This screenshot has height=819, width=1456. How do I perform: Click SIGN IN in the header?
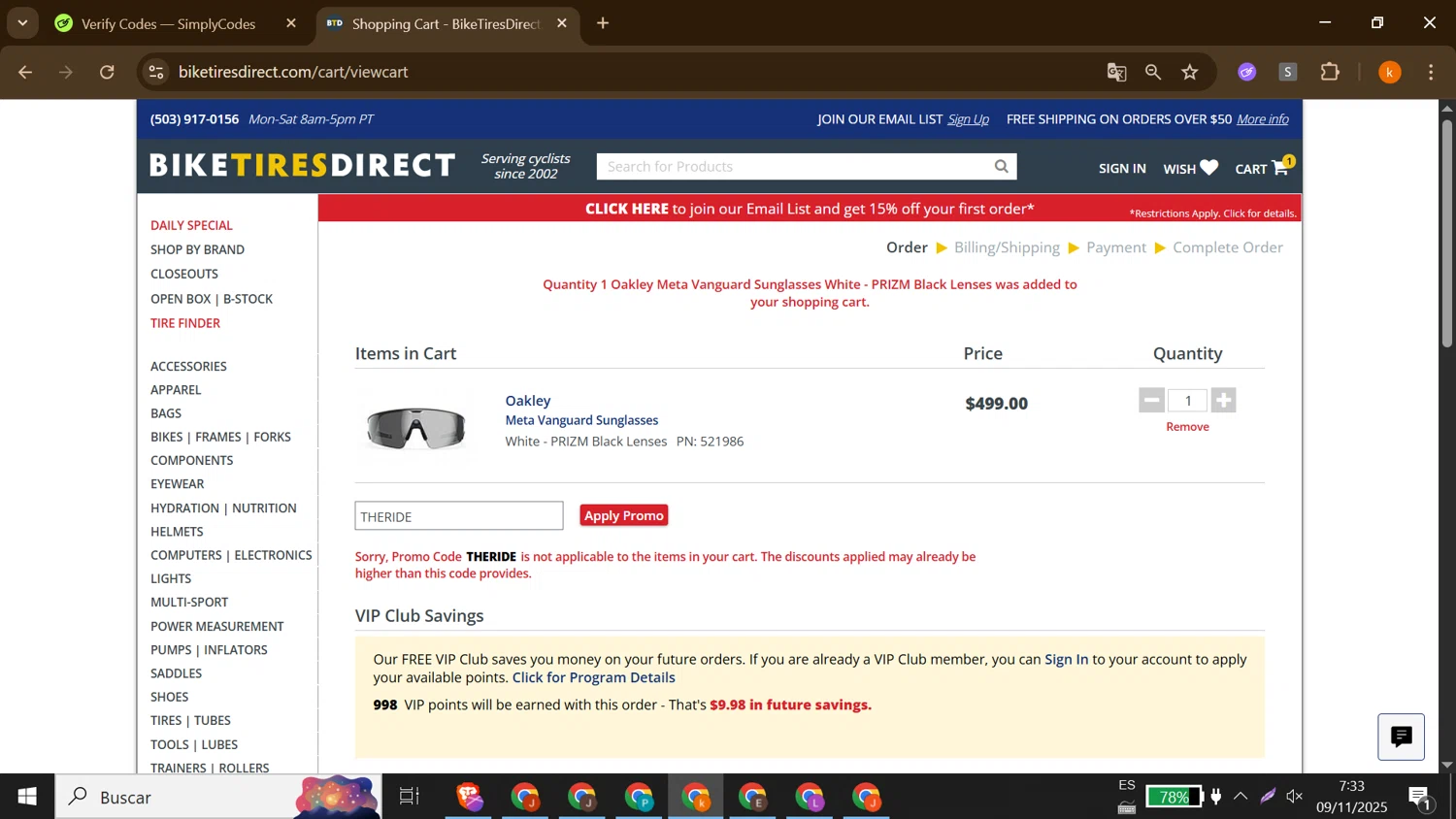coord(1122,169)
